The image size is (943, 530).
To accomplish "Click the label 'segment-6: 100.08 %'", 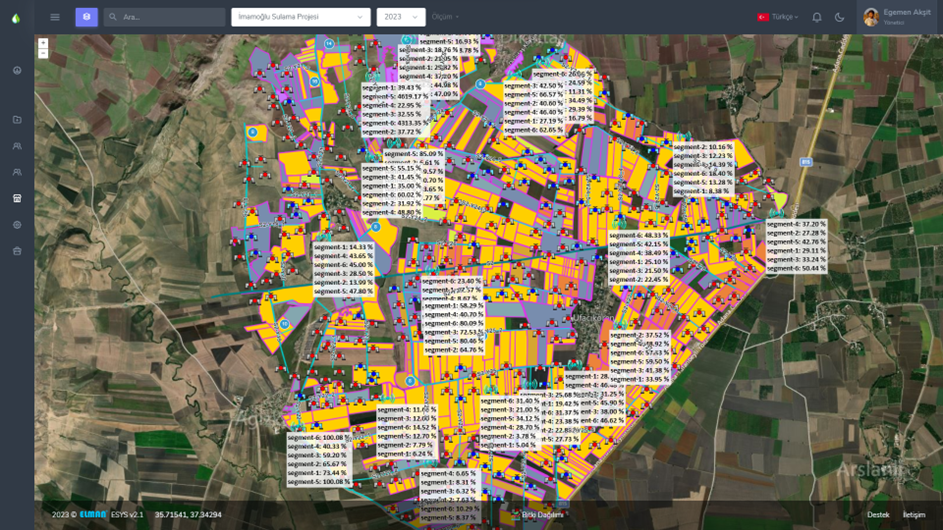I will tap(319, 437).
